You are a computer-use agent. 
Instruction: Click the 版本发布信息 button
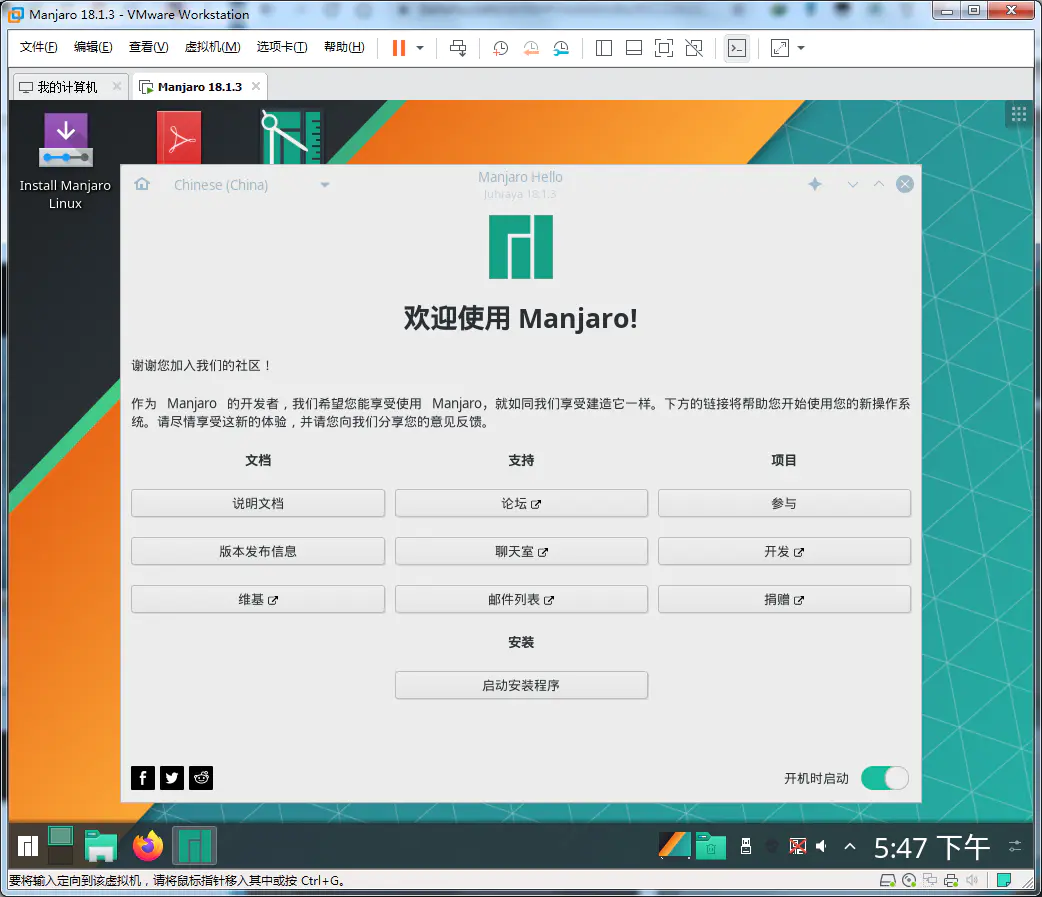point(258,551)
